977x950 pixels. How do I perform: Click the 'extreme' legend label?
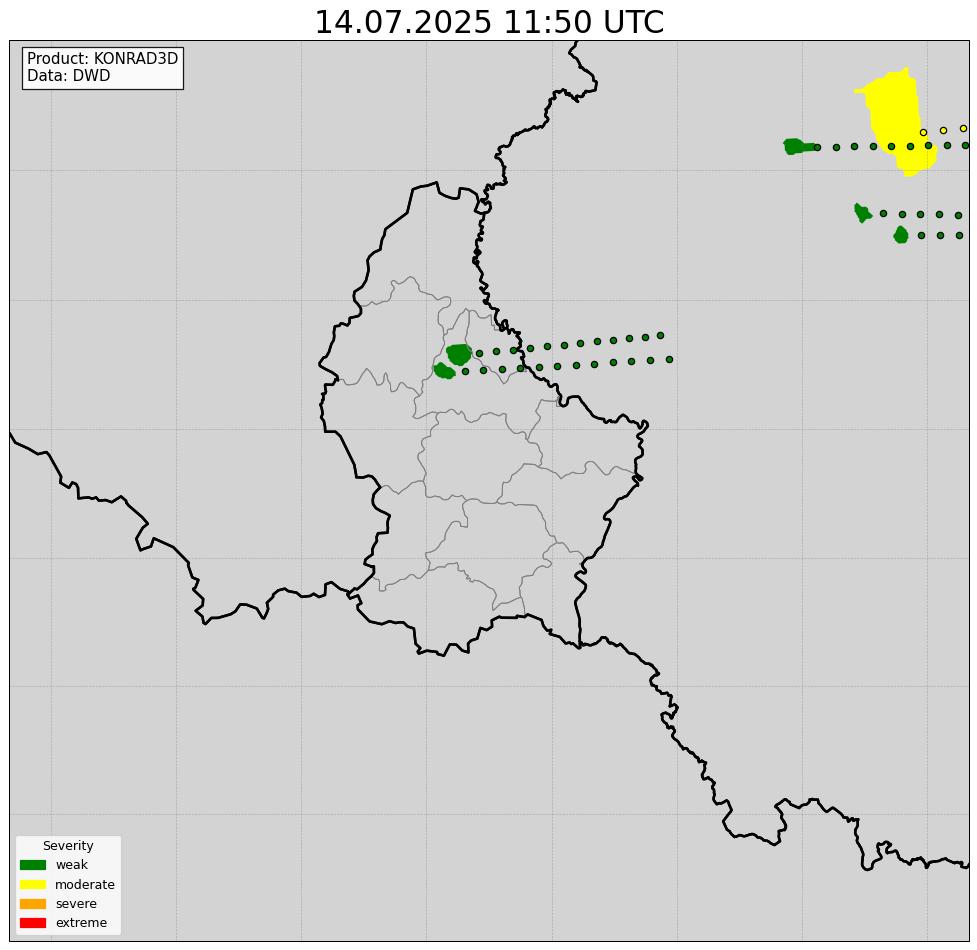click(81, 923)
